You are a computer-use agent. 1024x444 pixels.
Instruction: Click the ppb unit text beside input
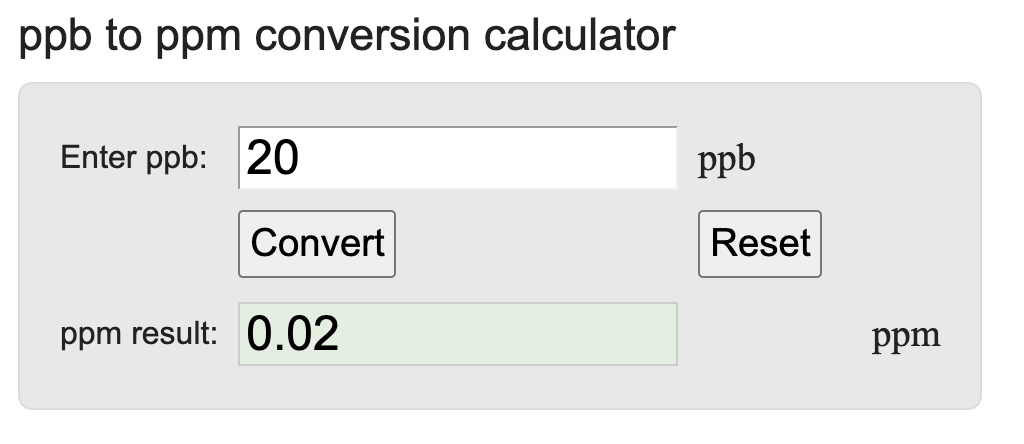coord(726,160)
